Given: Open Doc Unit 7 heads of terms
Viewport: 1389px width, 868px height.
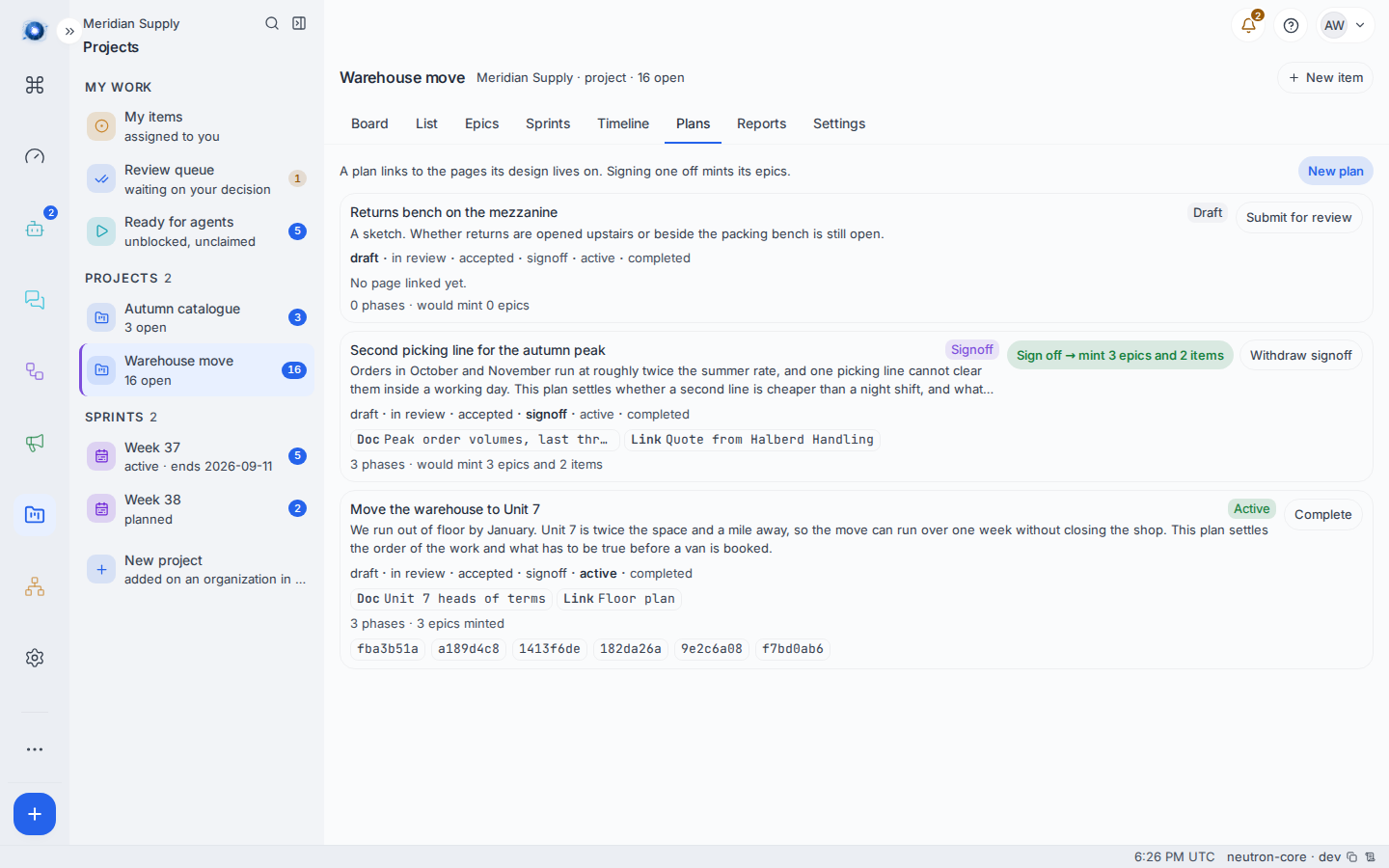Looking at the screenshot, I should tap(450, 598).
